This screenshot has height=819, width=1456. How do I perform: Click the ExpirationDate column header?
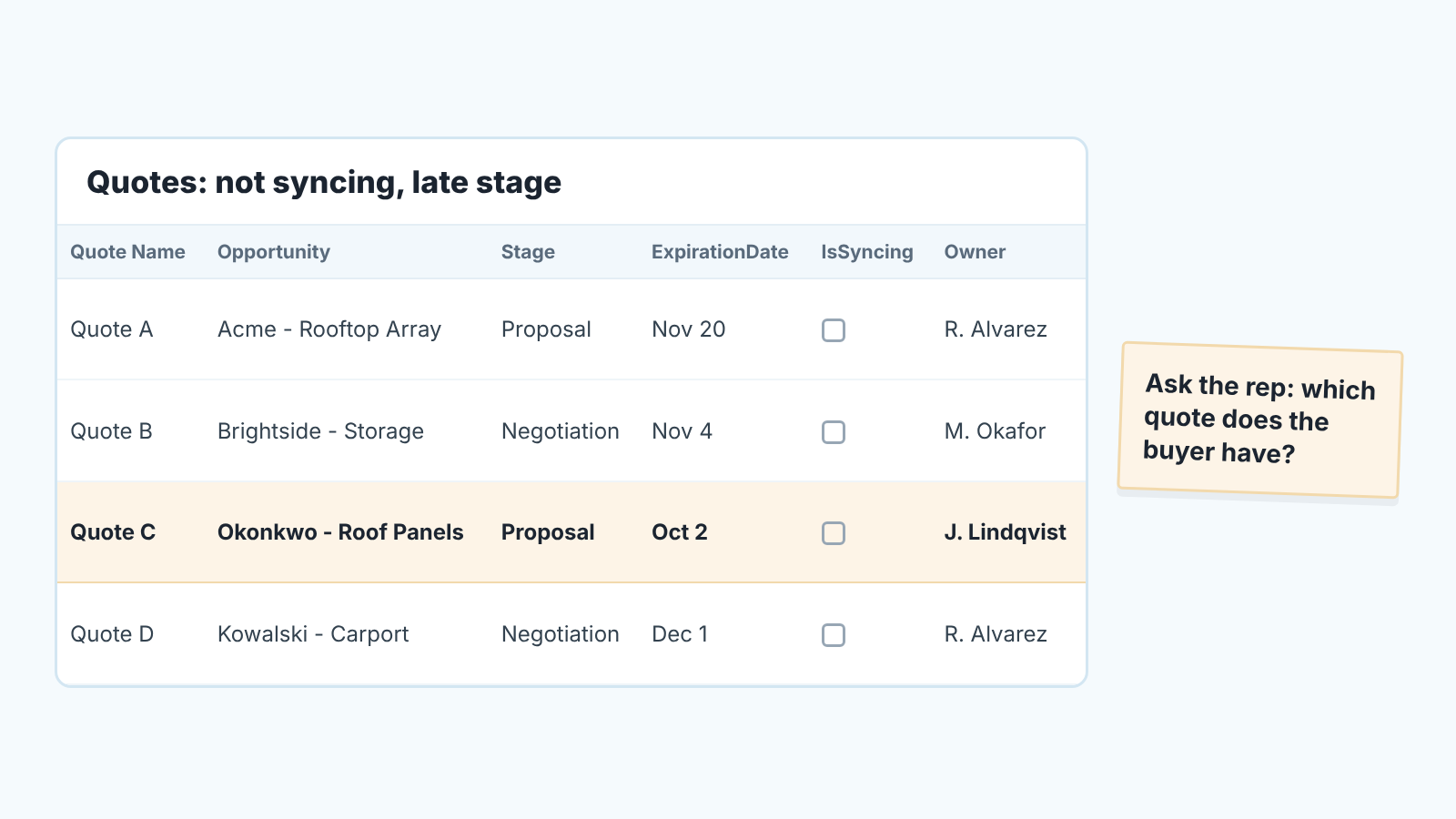coord(720,252)
